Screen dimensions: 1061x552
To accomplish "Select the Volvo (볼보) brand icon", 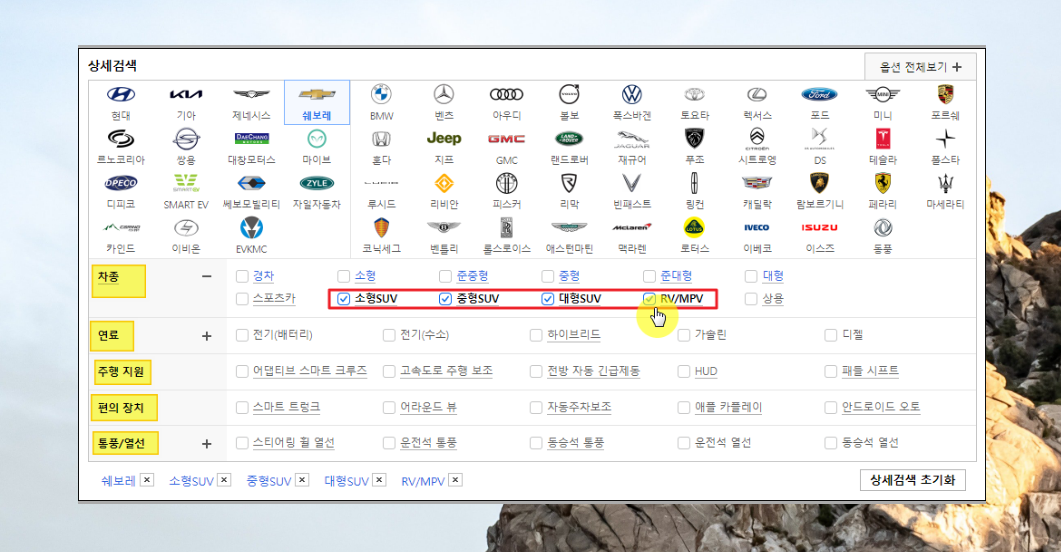I will [x=569, y=94].
